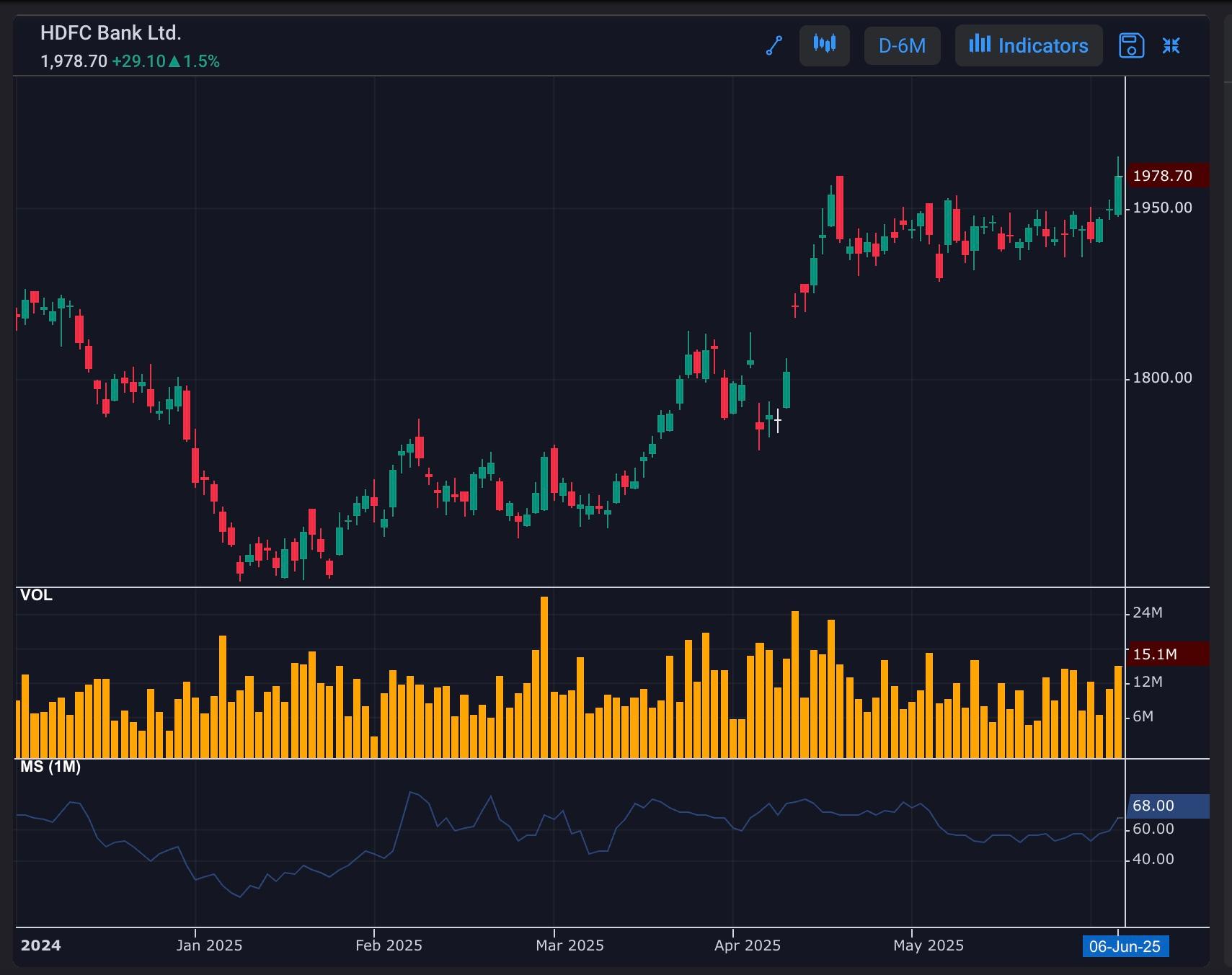Click the 60.00 MS axis label
1232x975 pixels.
pos(1153,829)
